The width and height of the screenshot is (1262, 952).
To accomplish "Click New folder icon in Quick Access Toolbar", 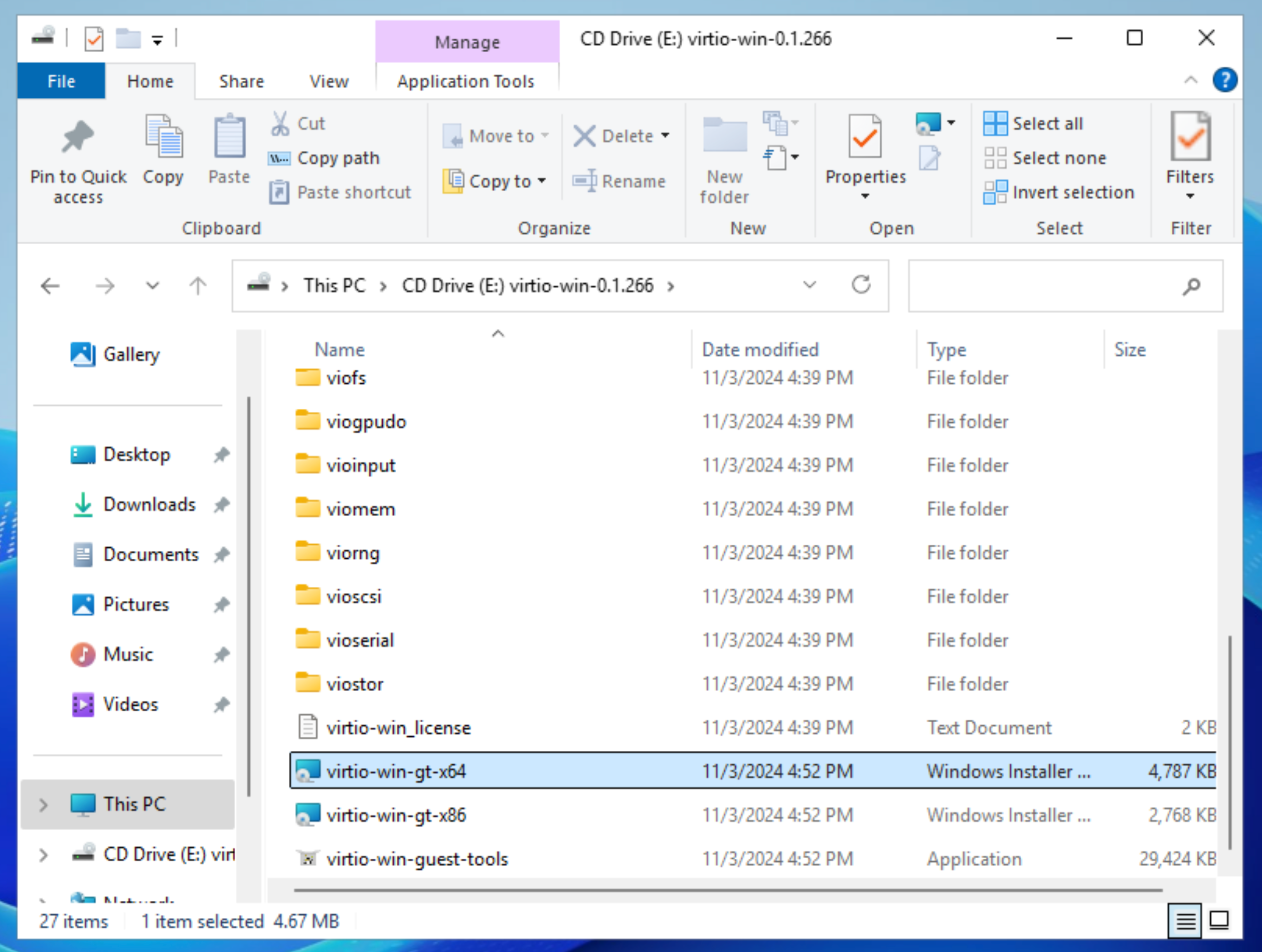I will [x=128, y=38].
